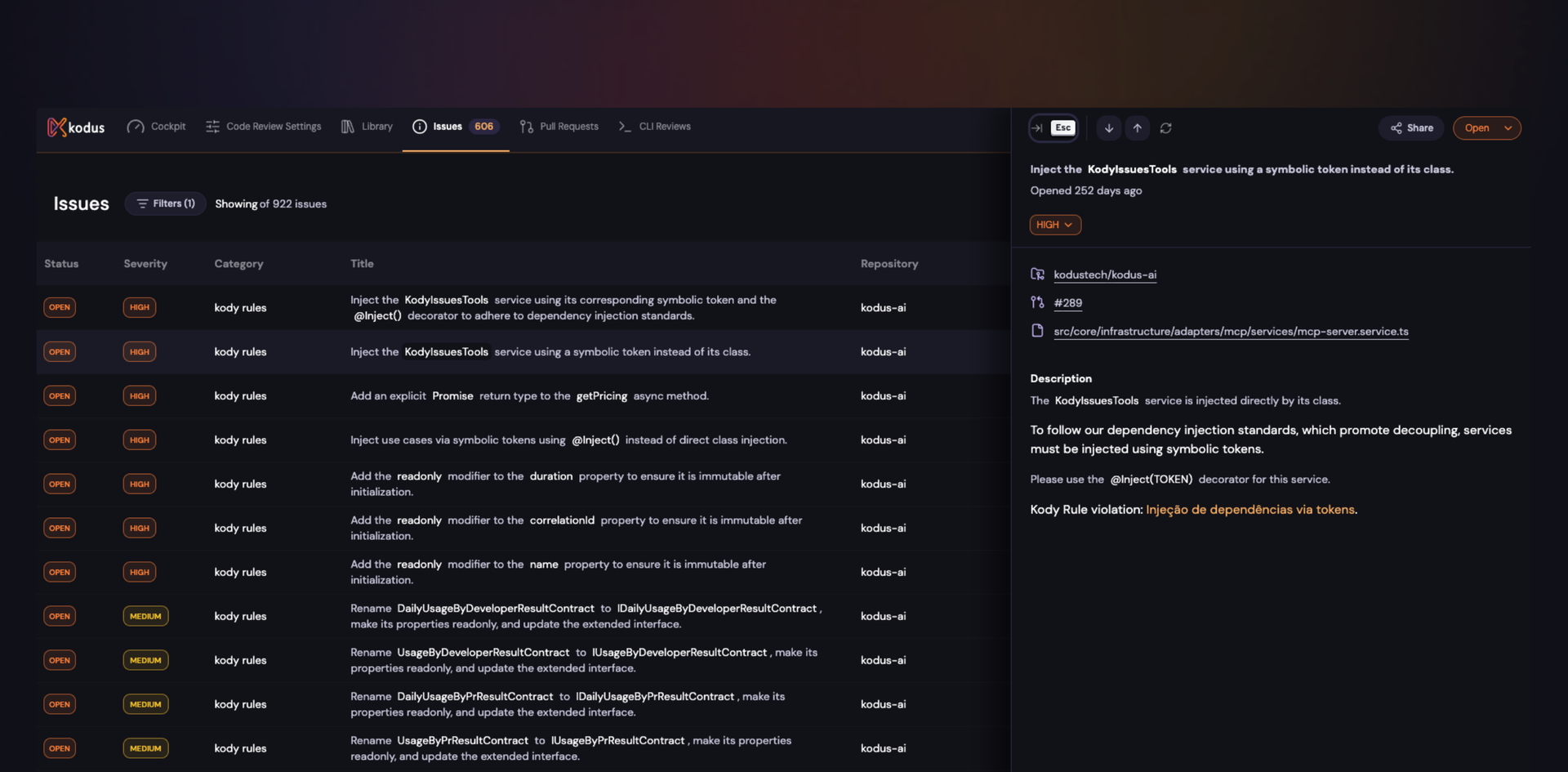Click the Severity column header
This screenshot has height=772, width=1568.
click(145, 264)
